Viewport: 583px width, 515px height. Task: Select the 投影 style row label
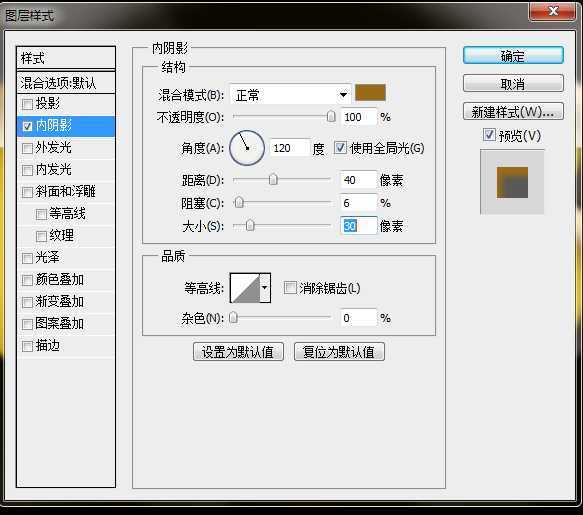pyautogui.click(x=47, y=104)
